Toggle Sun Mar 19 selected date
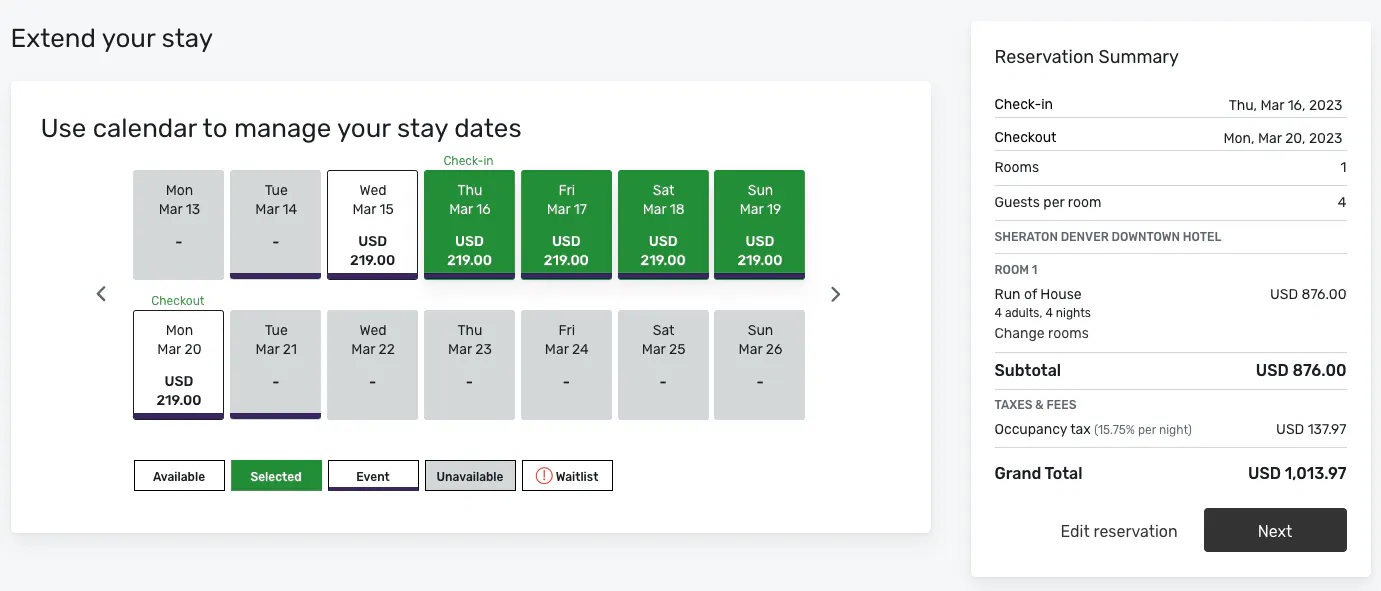Image resolution: width=1381 pixels, height=591 pixels. coord(760,225)
